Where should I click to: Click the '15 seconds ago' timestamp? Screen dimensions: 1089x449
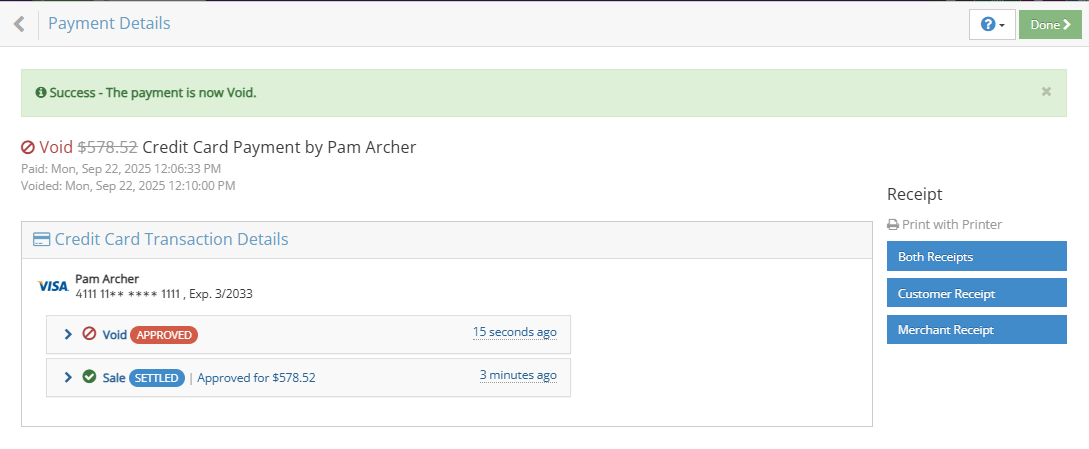pyautogui.click(x=515, y=332)
